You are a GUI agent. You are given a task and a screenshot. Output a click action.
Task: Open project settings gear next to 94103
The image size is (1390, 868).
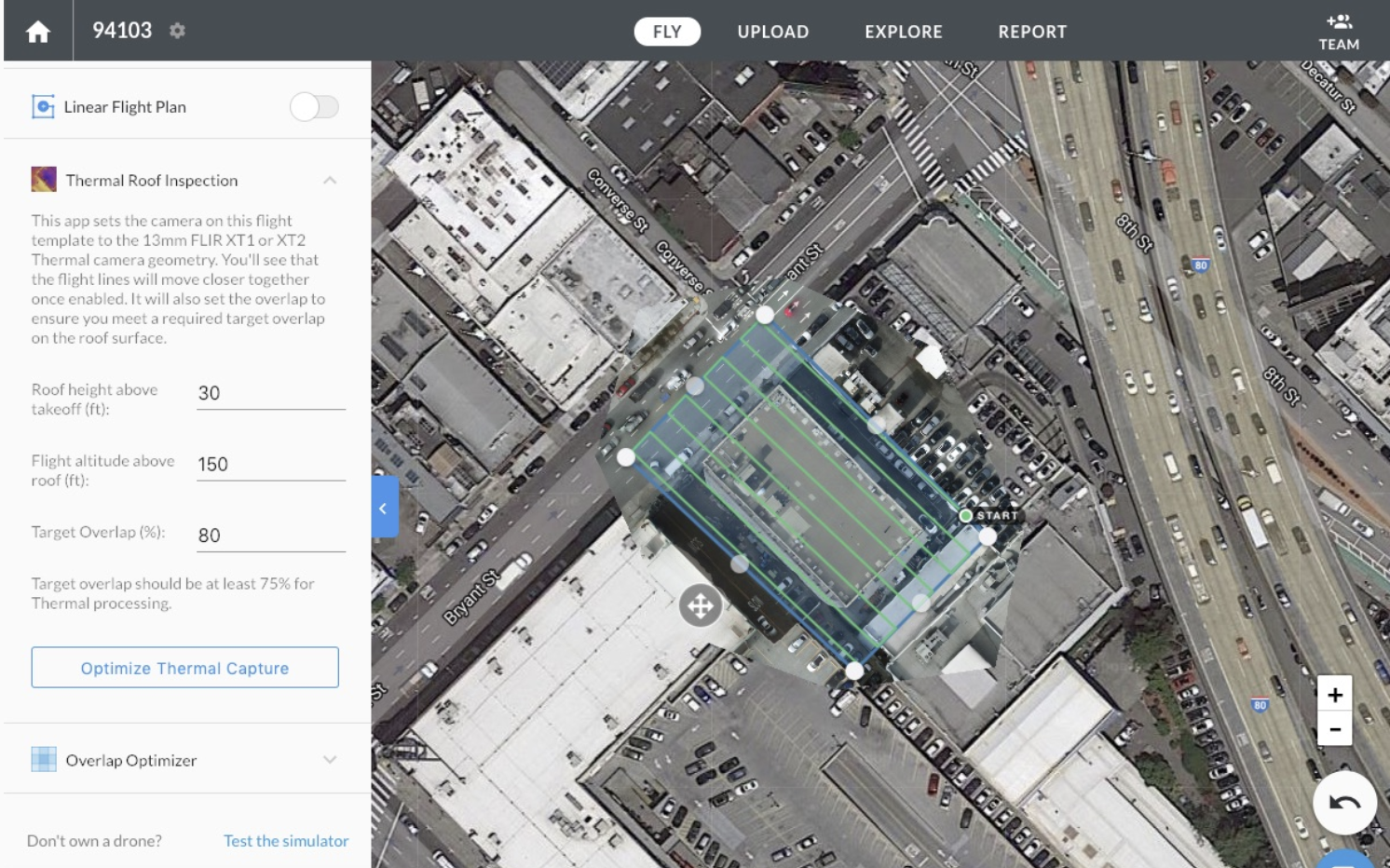click(177, 31)
